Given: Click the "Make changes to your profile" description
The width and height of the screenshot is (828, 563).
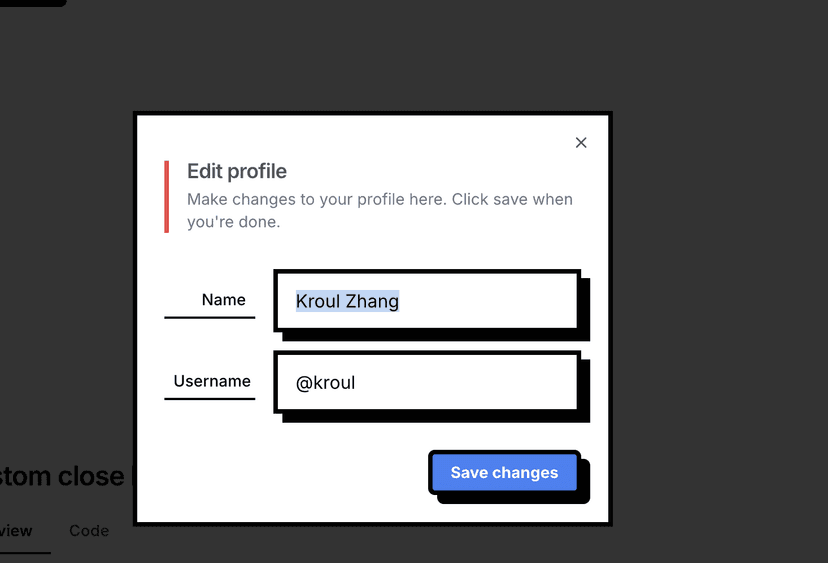Looking at the screenshot, I should point(380,199).
